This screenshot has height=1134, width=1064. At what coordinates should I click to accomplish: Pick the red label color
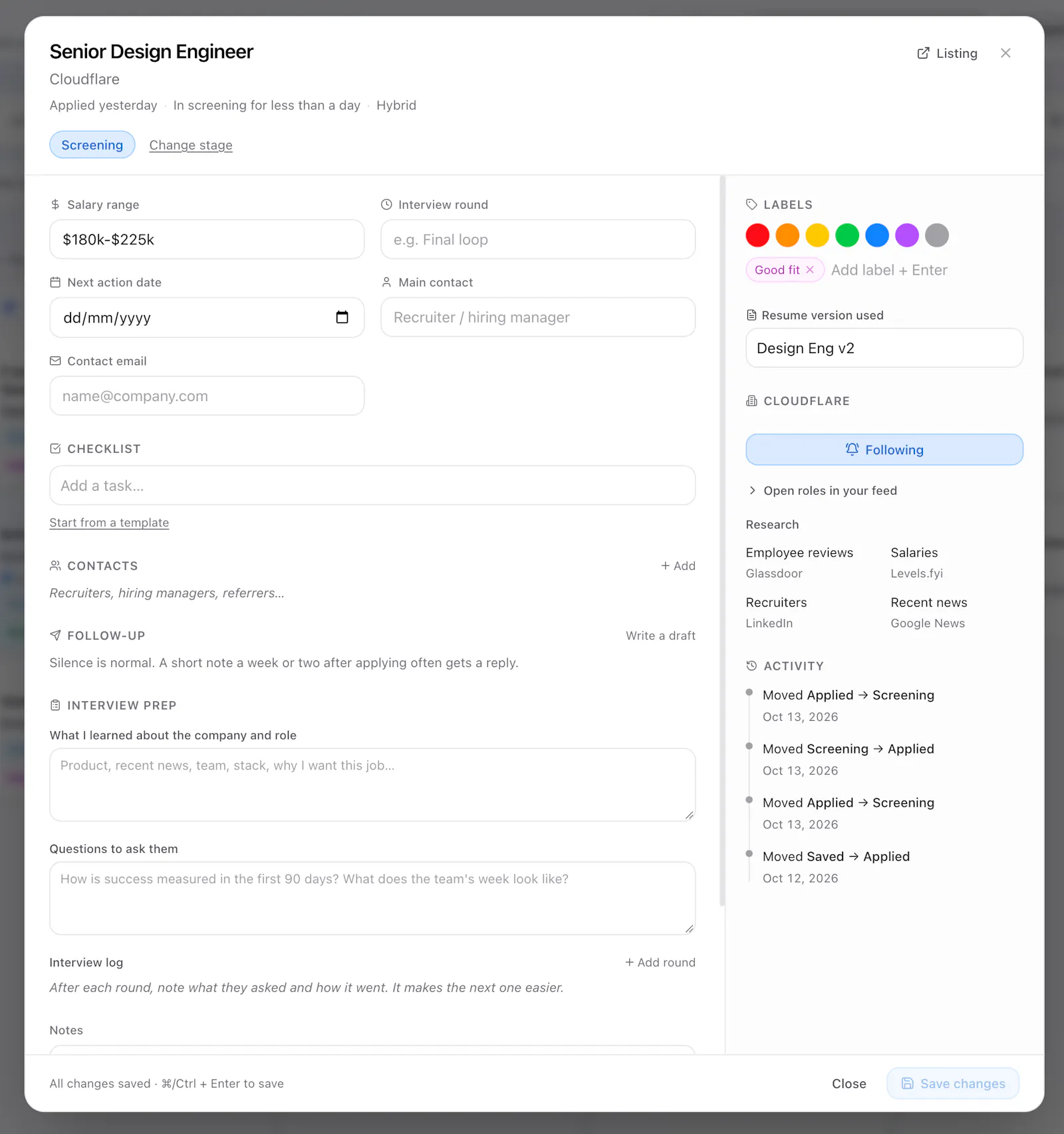757,235
